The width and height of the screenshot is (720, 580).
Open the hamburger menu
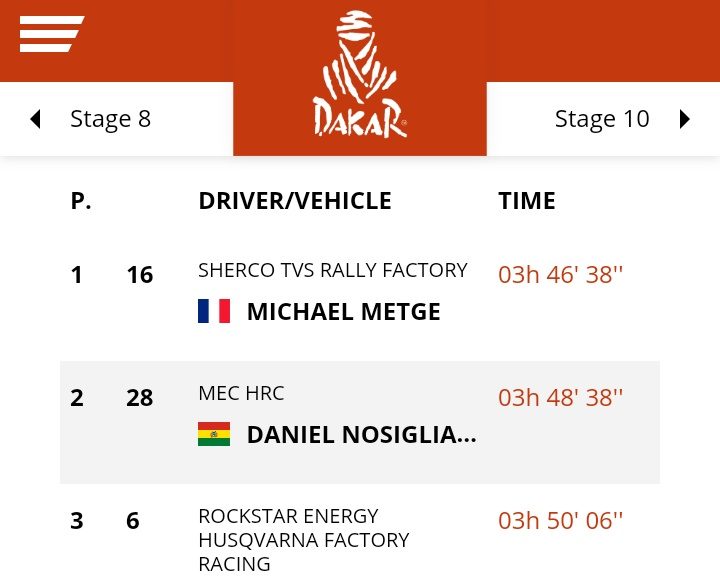[52, 34]
